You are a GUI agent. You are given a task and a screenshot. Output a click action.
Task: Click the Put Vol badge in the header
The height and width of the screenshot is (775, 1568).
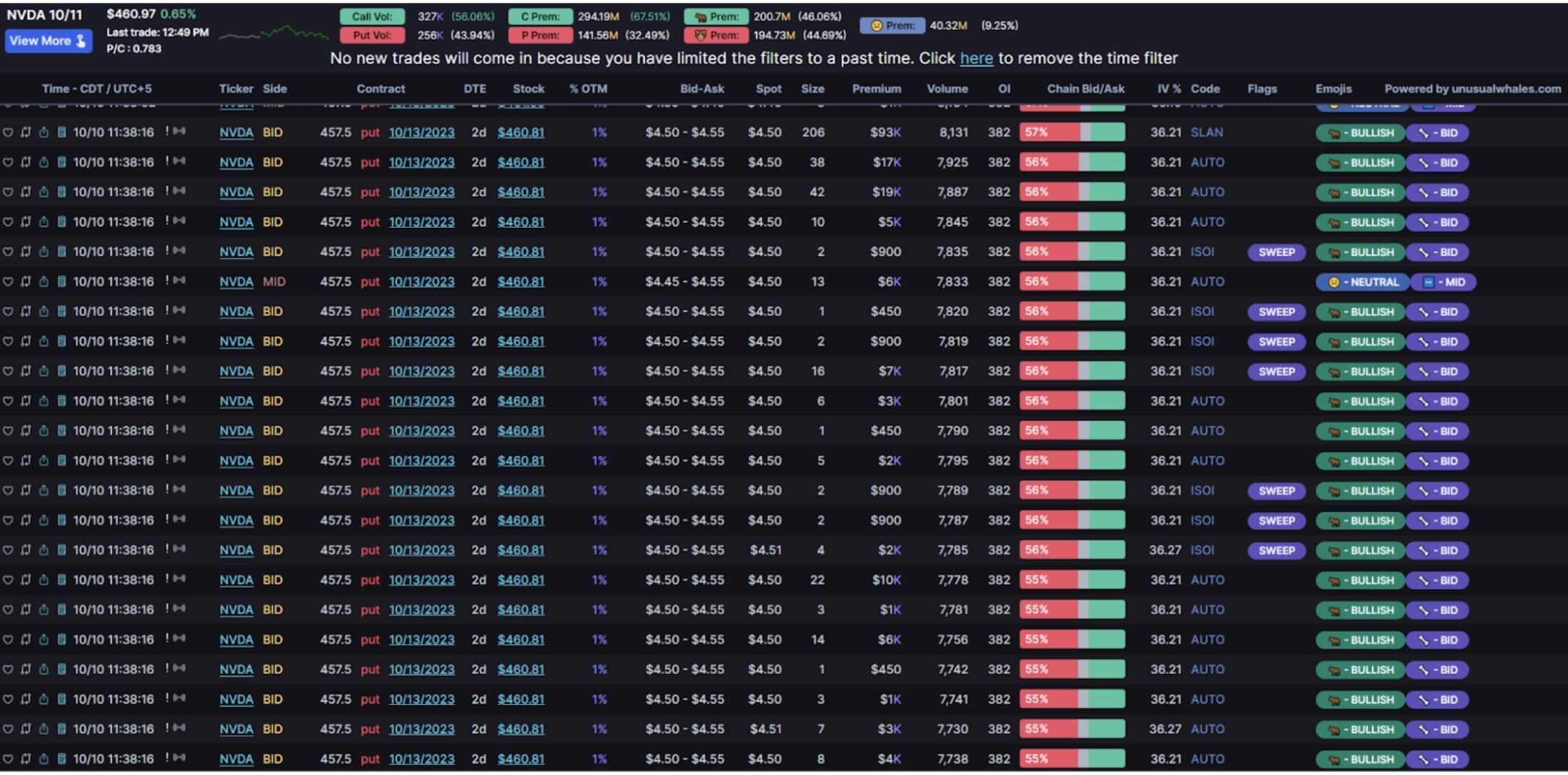[x=372, y=35]
